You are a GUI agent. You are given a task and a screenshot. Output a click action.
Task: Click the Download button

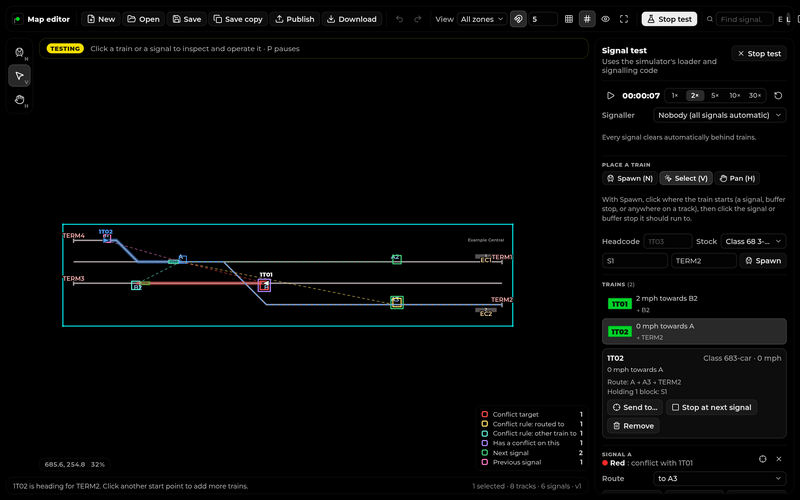click(x=352, y=19)
